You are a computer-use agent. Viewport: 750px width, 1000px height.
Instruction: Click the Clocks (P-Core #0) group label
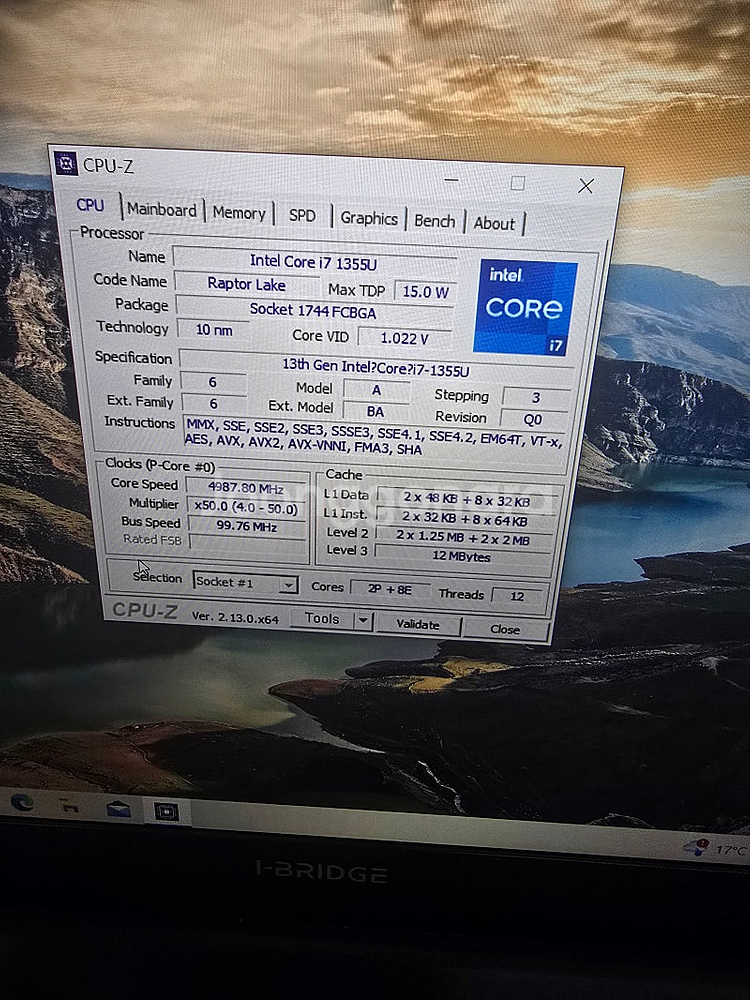point(159,464)
